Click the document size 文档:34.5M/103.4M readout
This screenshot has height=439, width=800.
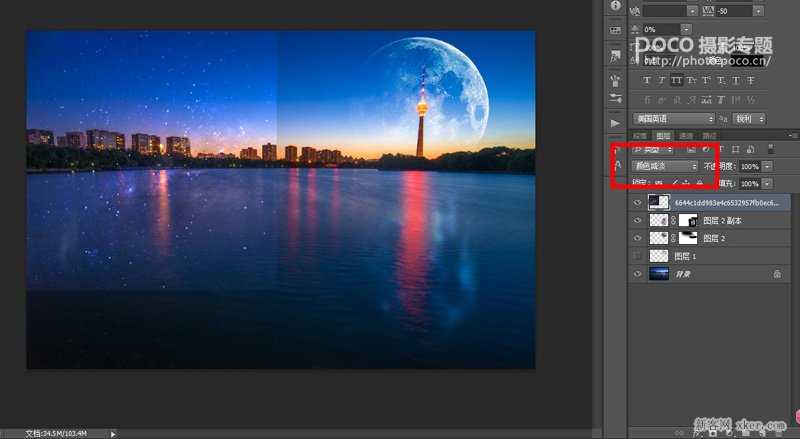pyautogui.click(x=56, y=434)
